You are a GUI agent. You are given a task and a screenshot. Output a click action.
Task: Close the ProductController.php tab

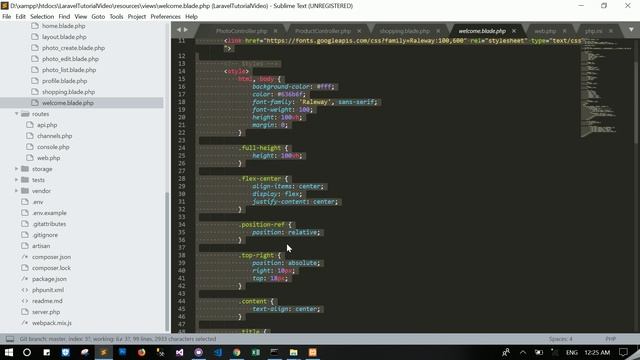point(359,31)
